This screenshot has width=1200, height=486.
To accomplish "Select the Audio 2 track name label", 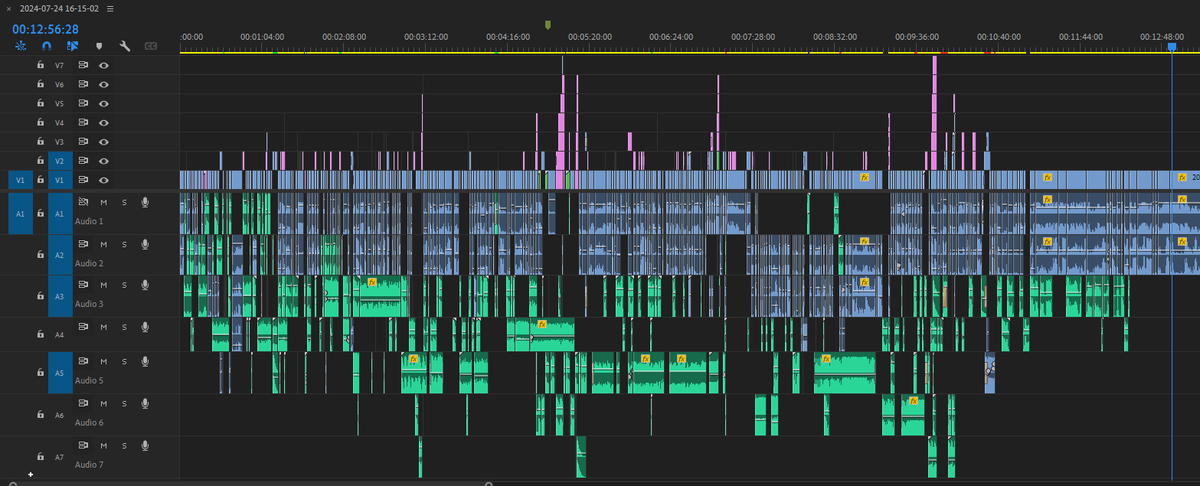I will tap(88, 263).
